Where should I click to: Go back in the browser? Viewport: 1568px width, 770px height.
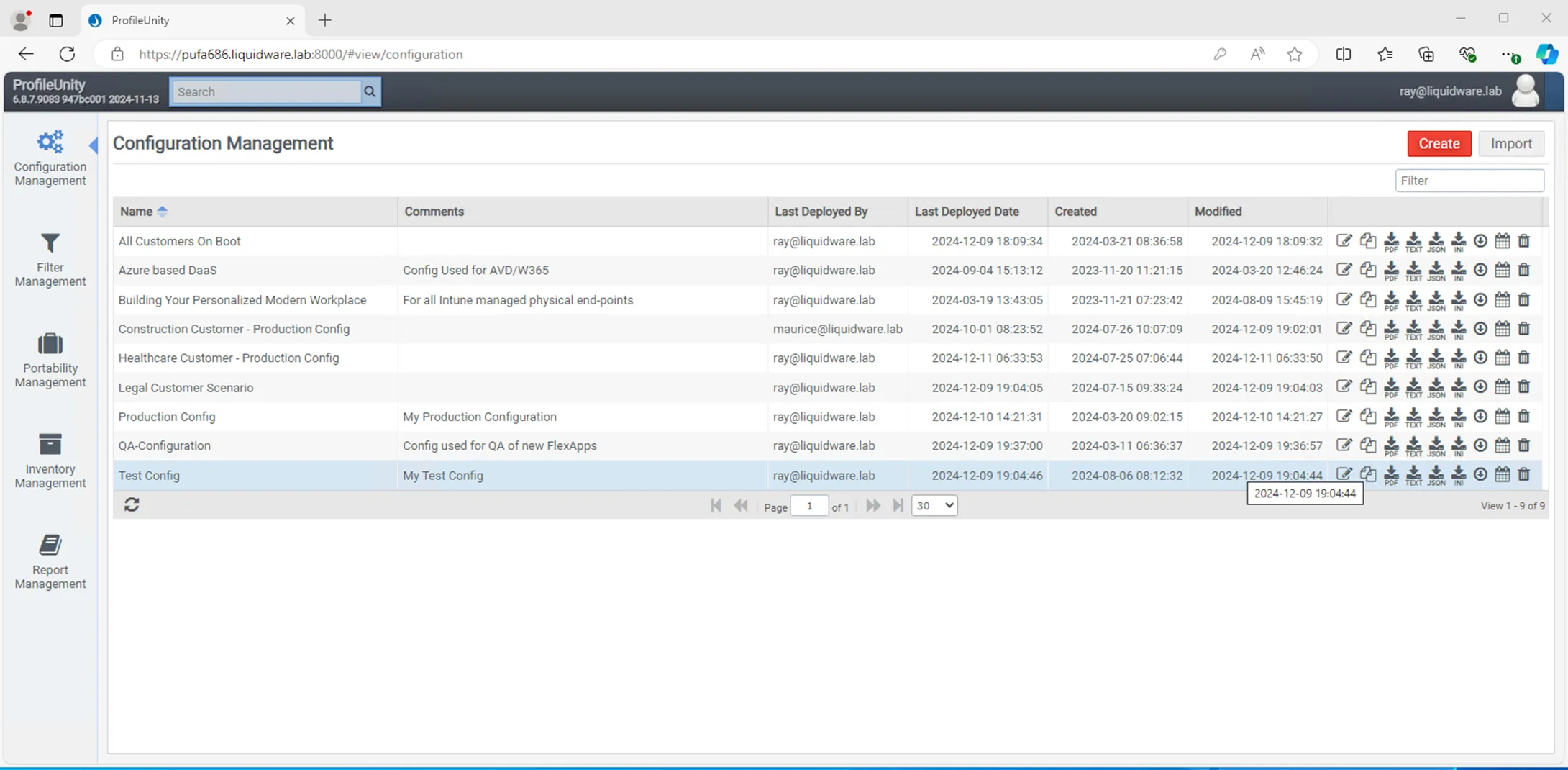tap(26, 54)
